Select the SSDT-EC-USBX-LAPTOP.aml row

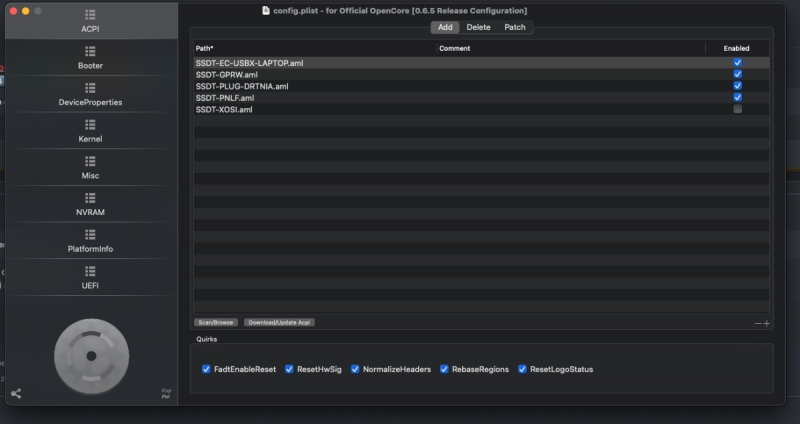tap(481, 63)
